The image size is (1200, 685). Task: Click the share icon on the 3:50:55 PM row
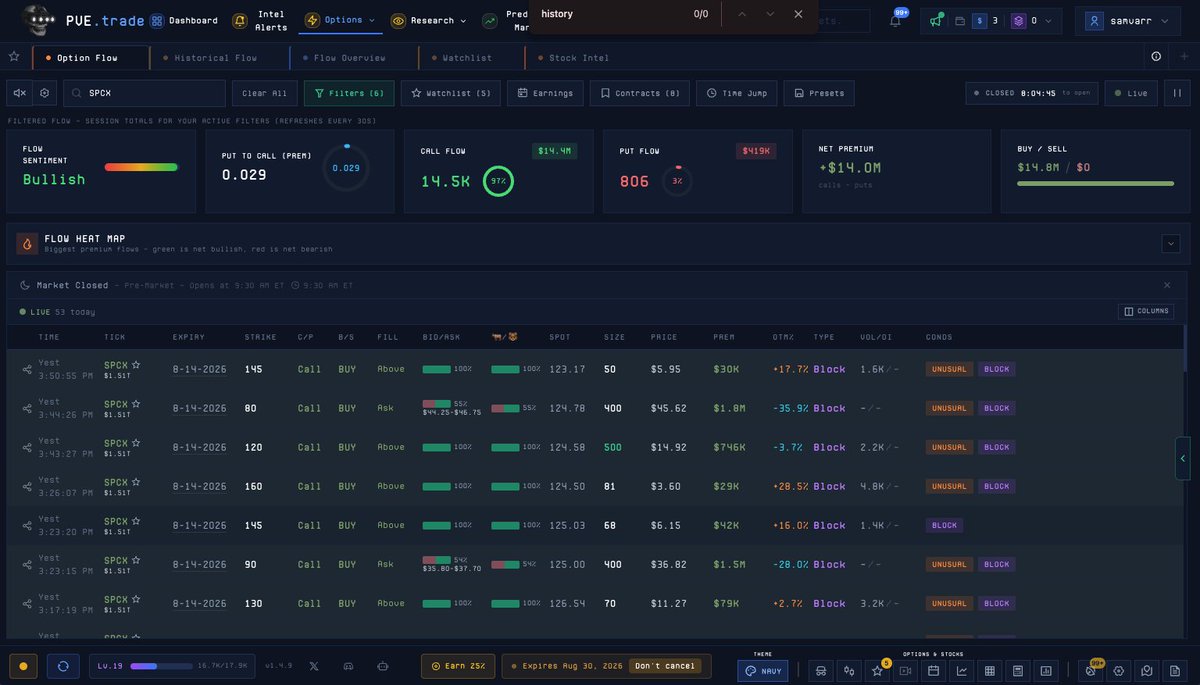27,369
